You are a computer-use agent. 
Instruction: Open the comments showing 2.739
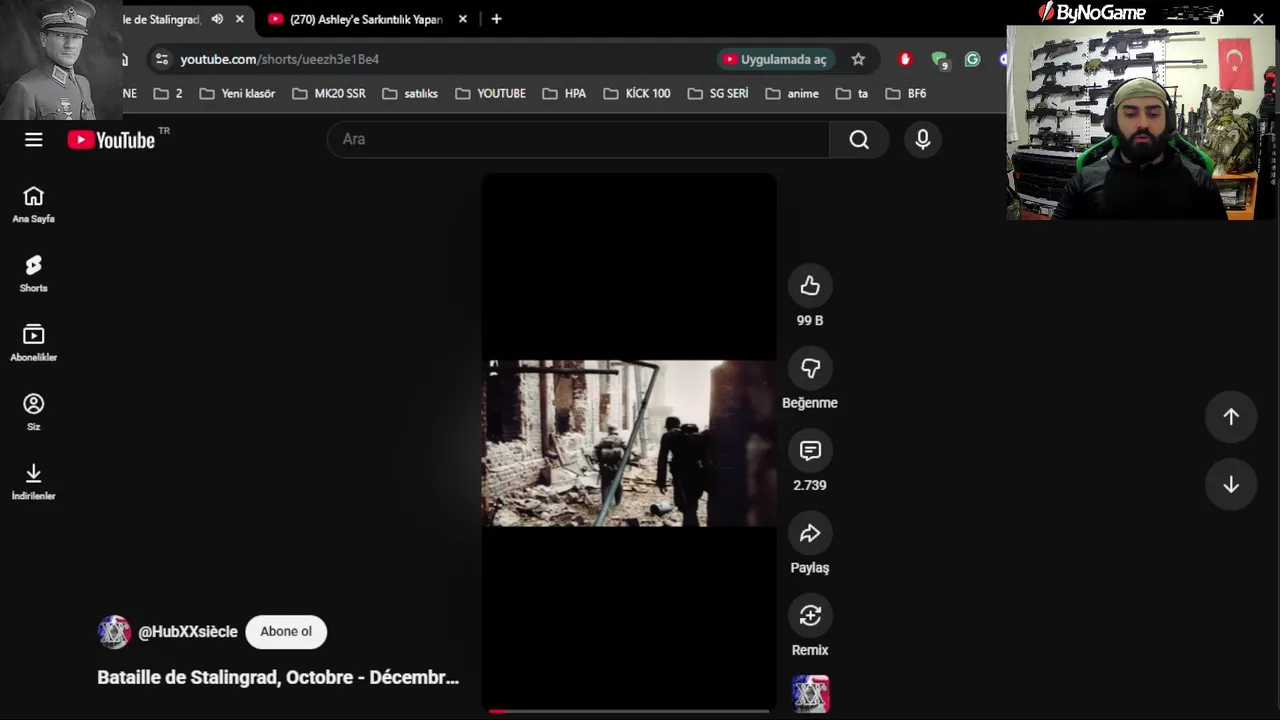pos(810,451)
